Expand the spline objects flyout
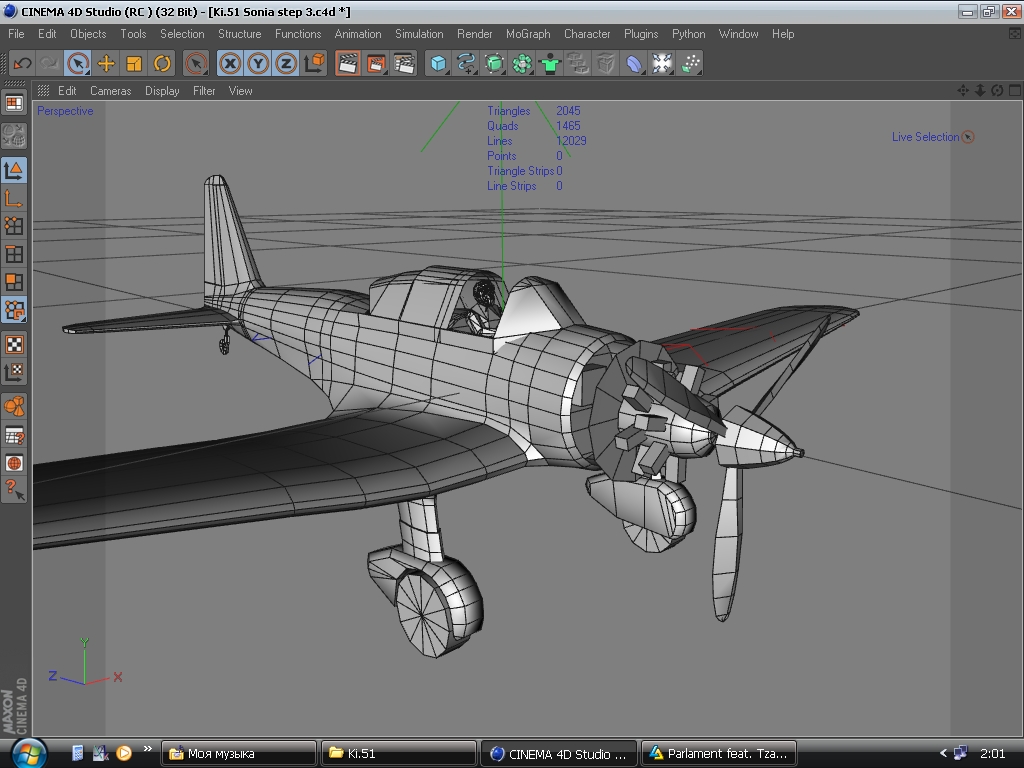 (x=466, y=64)
